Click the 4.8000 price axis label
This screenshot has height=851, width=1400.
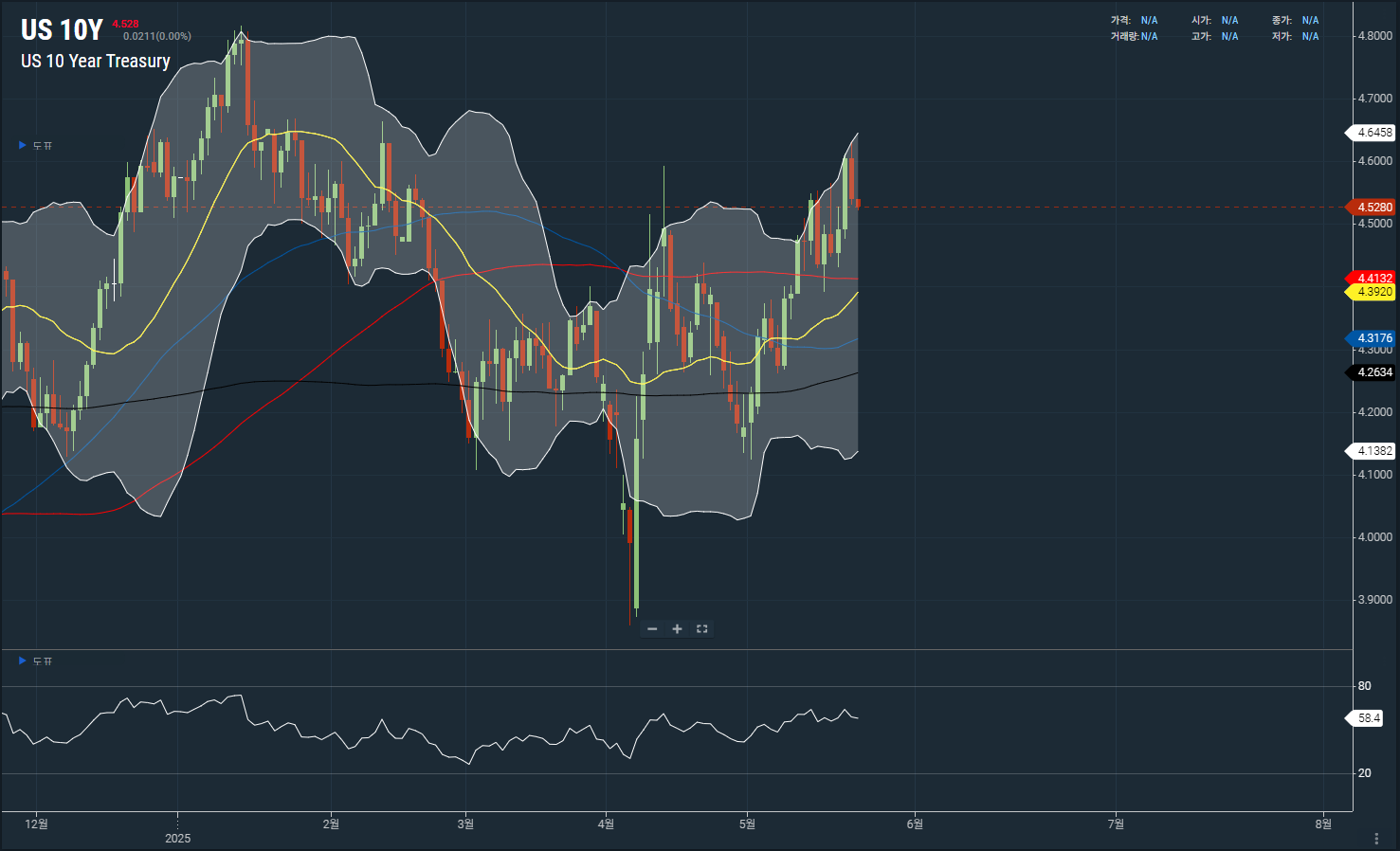point(1375,36)
